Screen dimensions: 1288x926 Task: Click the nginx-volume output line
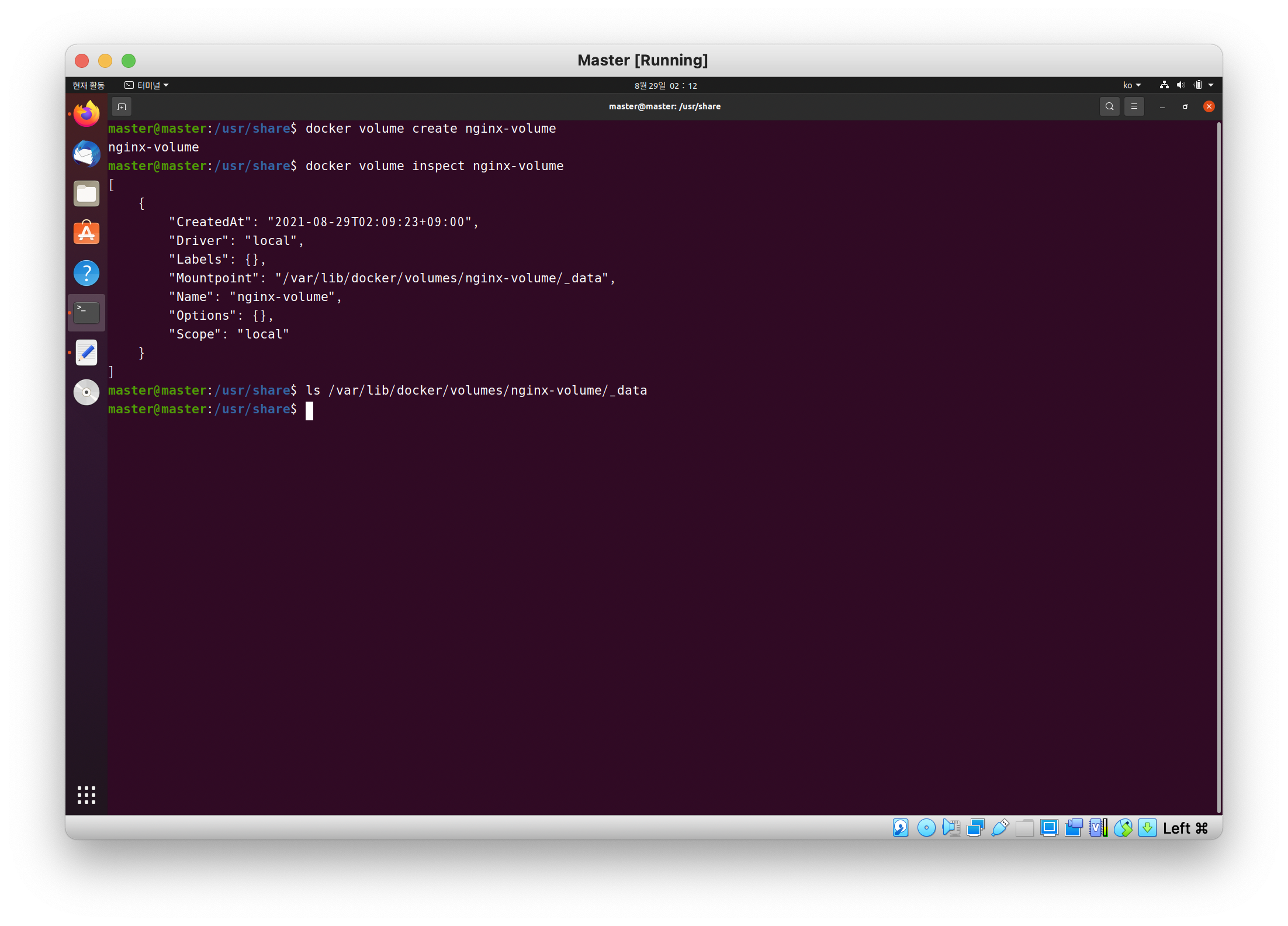pyautogui.click(x=154, y=147)
